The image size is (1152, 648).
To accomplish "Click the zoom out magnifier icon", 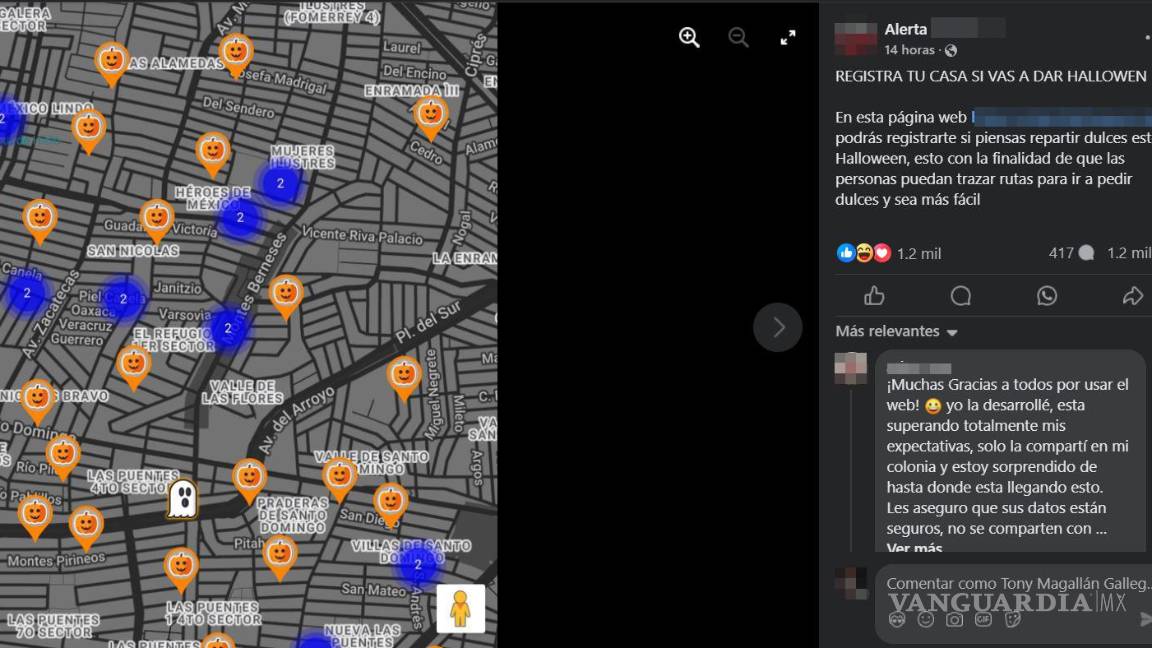I will tap(738, 38).
